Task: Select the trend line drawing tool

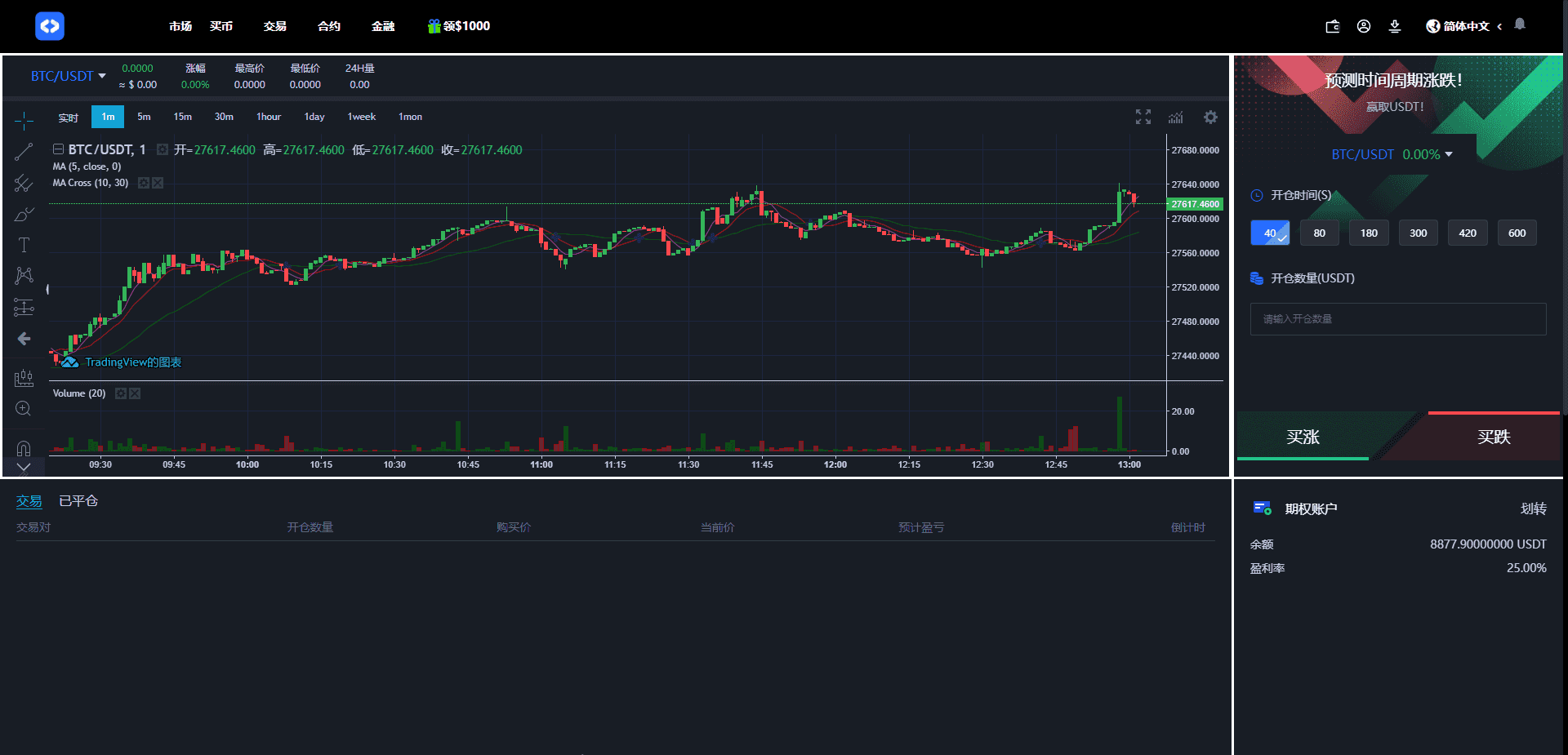Action: (x=24, y=152)
